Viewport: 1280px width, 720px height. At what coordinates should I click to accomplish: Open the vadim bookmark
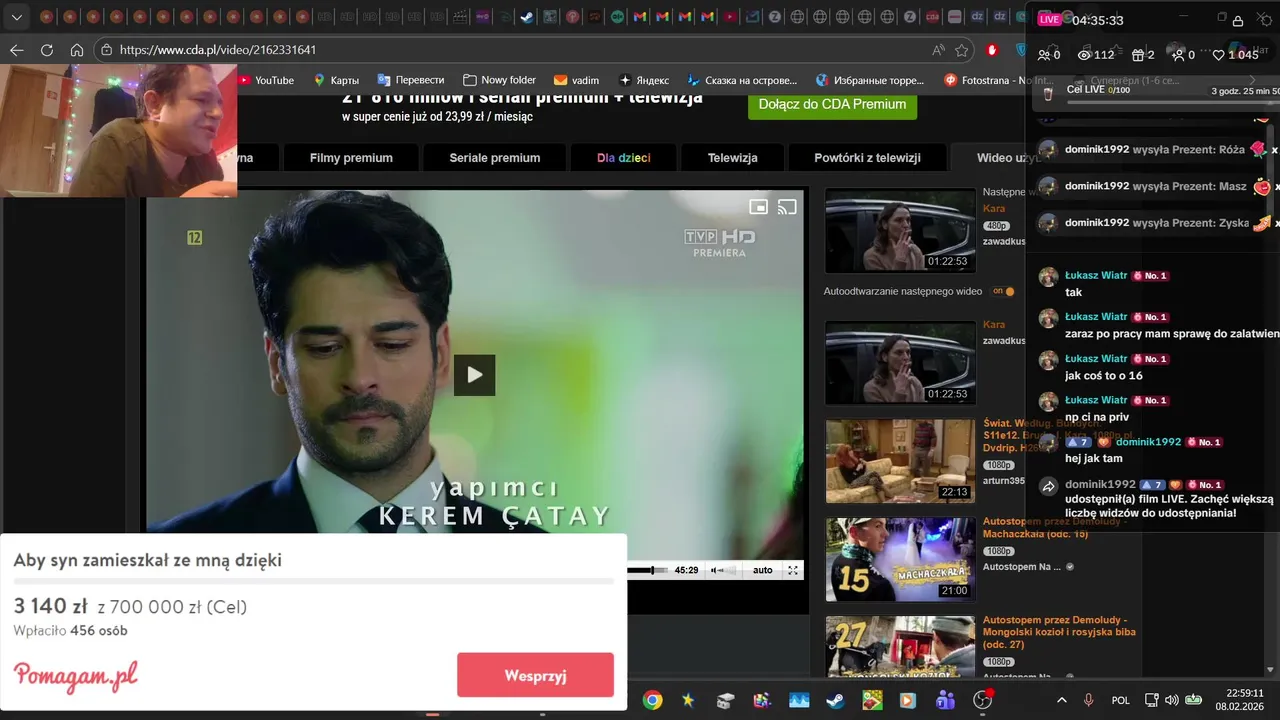click(576, 80)
